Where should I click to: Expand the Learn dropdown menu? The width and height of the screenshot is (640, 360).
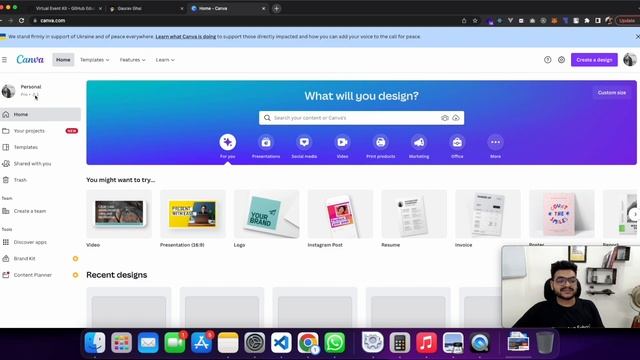point(165,60)
